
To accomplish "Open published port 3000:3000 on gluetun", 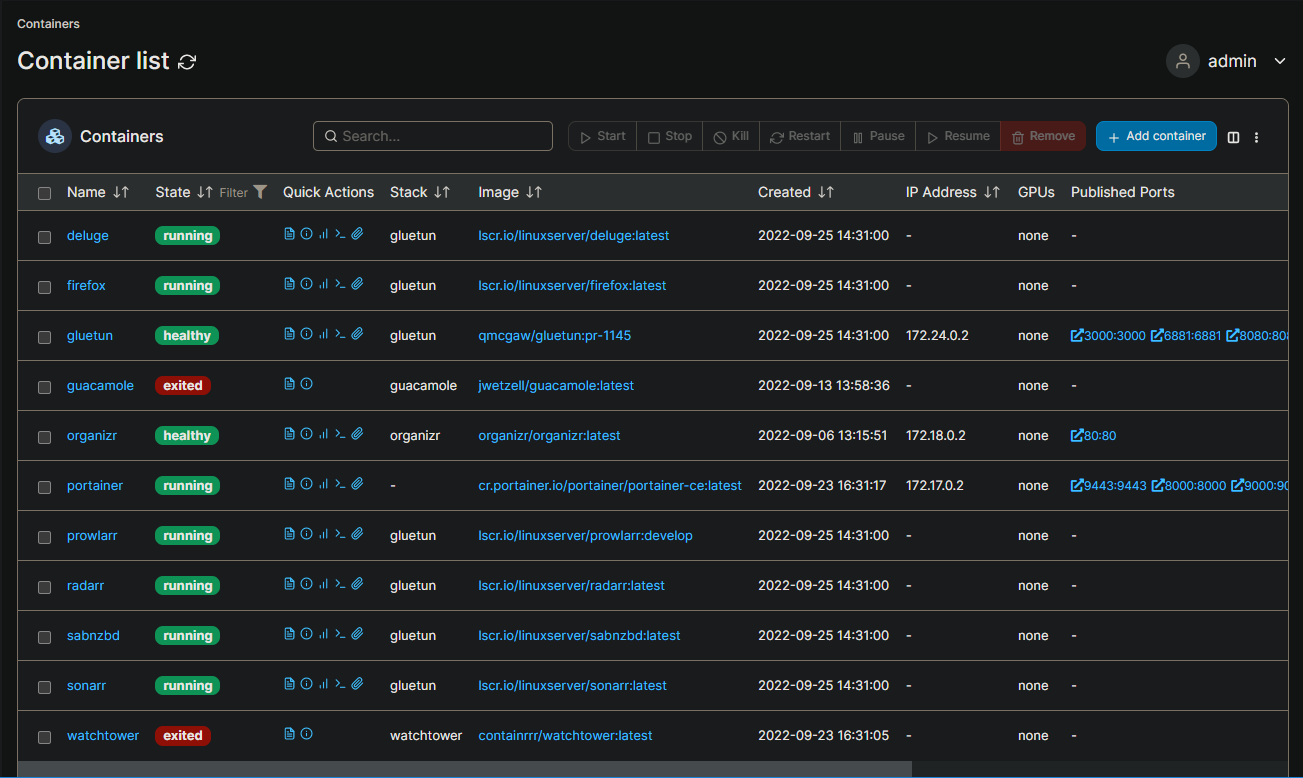I will pos(1107,335).
